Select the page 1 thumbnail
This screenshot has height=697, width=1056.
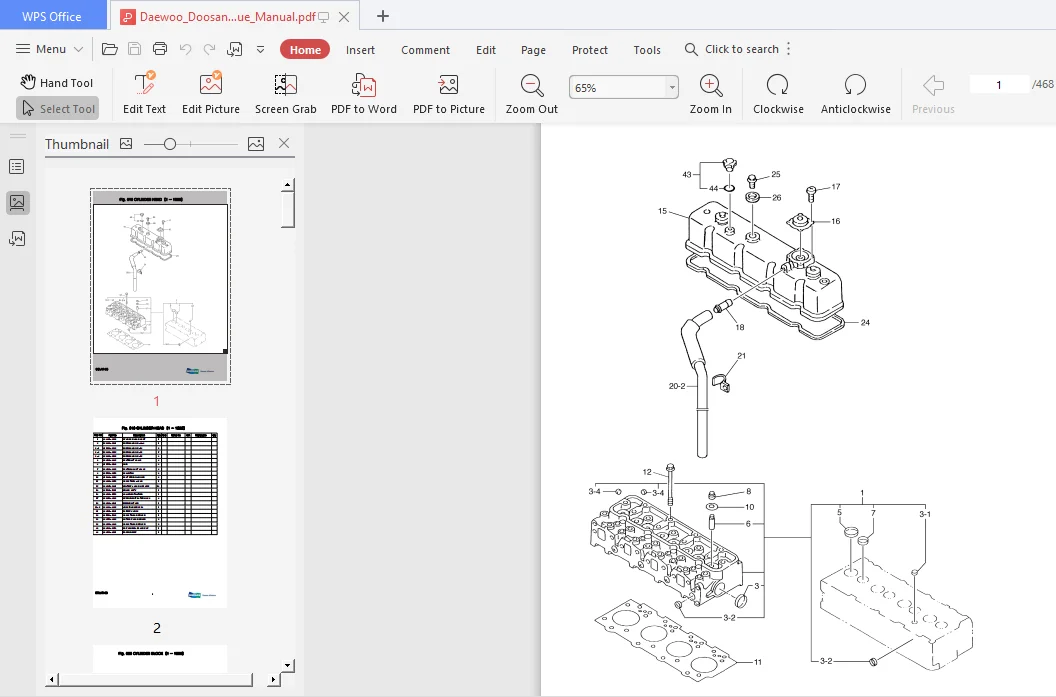(x=160, y=286)
